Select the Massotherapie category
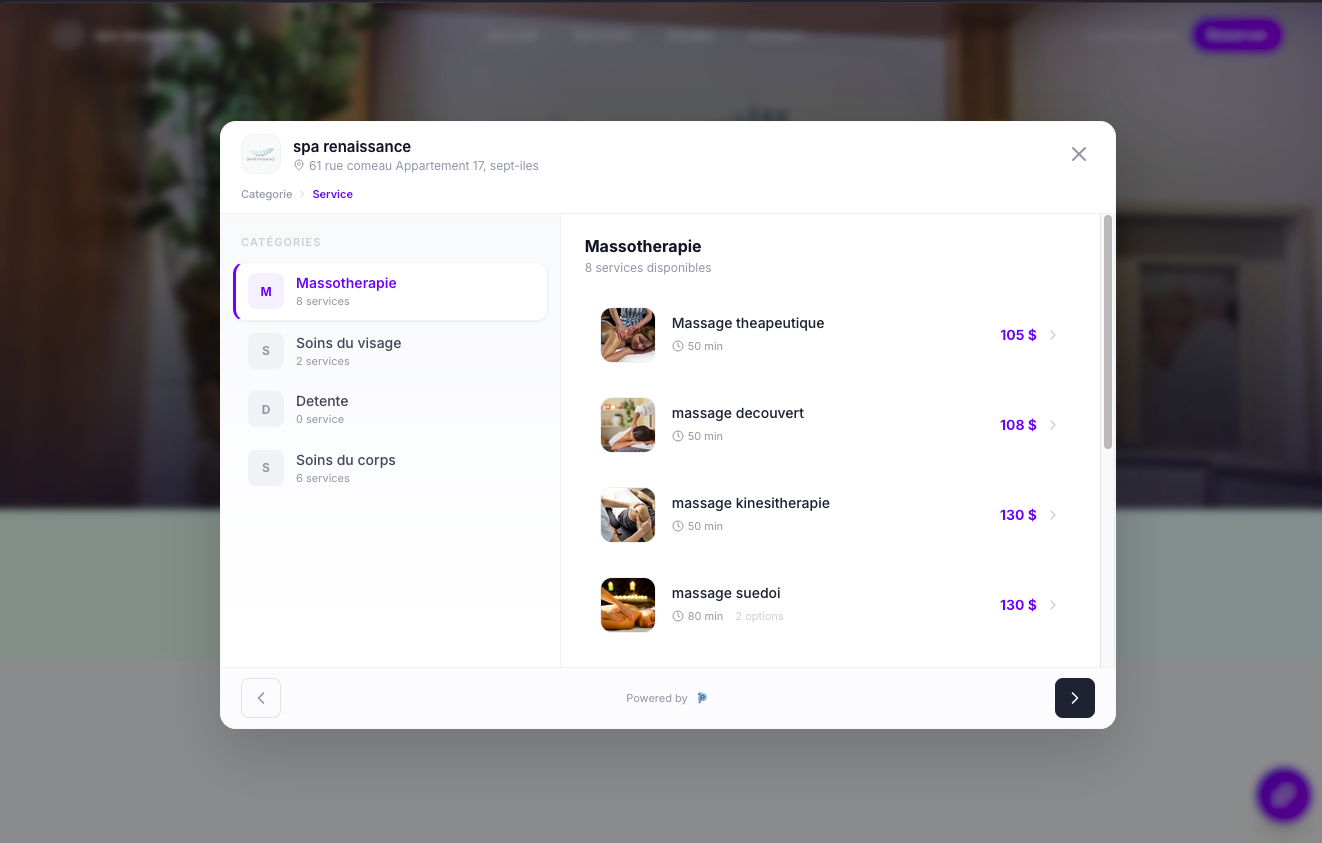1322x843 pixels. click(x=390, y=291)
